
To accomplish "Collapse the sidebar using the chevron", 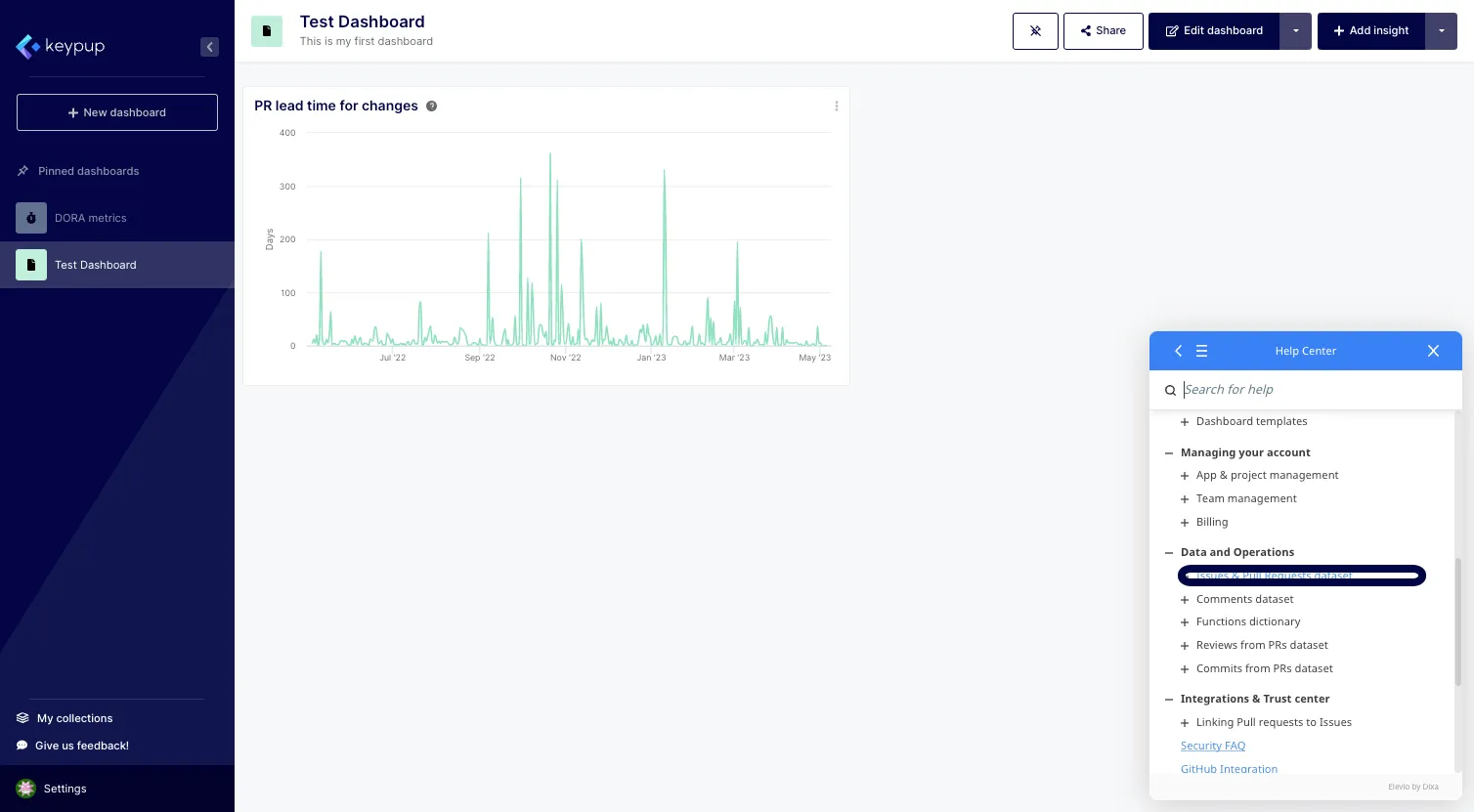I will pyautogui.click(x=209, y=46).
